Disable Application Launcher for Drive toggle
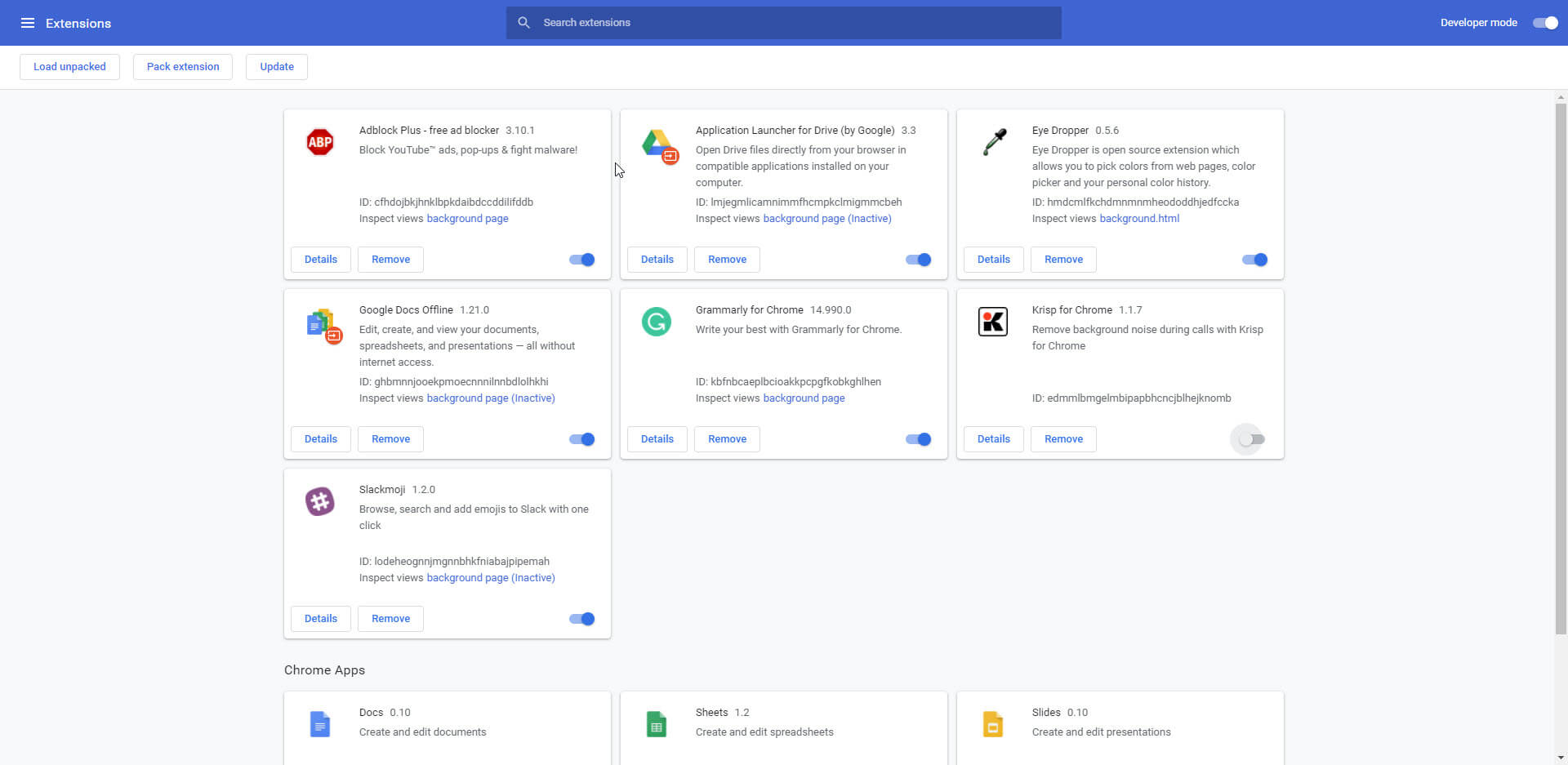The width and height of the screenshot is (1568, 765). pos(919,260)
